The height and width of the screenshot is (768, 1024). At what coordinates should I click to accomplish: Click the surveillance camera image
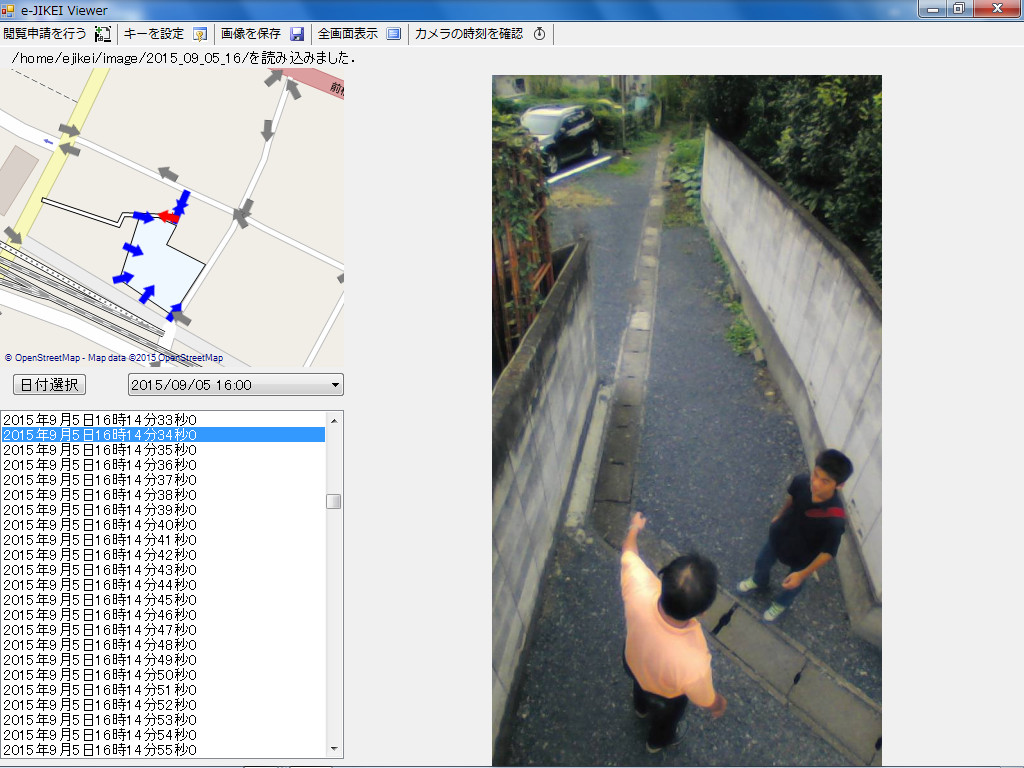tap(686, 419)
